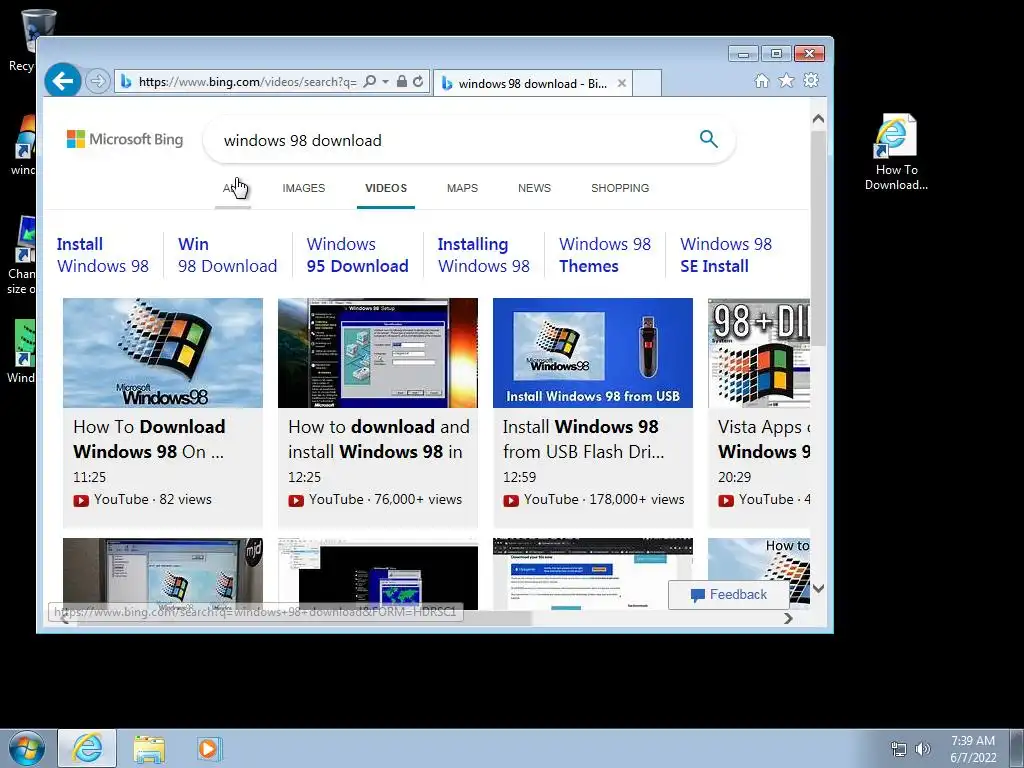This screenshot has height=768, width=1024.
Task: Open related search 'Install Windows 98'
Action: (x=103, y=255)
